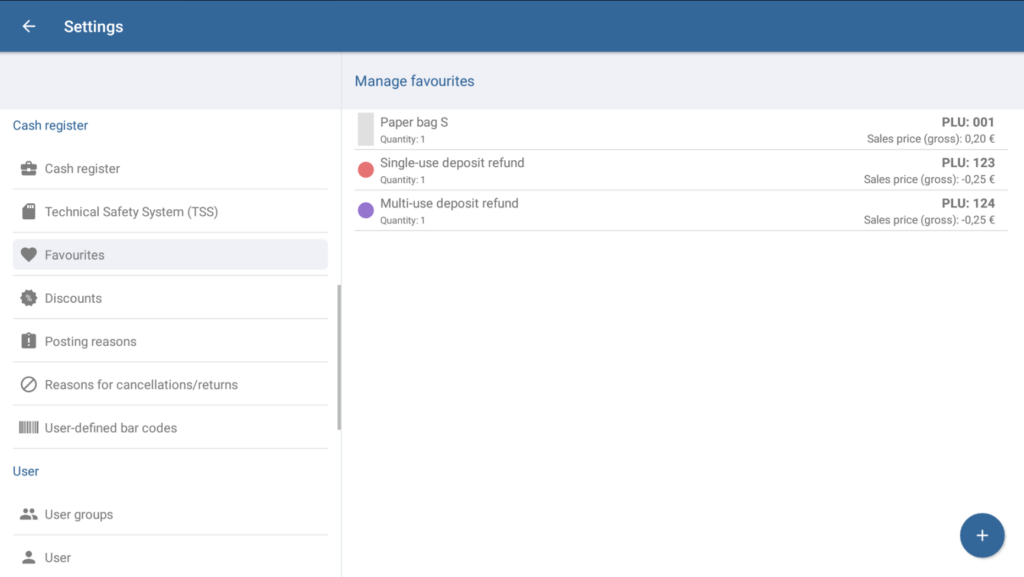Click the heart icon next to Favourites
1024x577 pixels.
coord(29,255)
